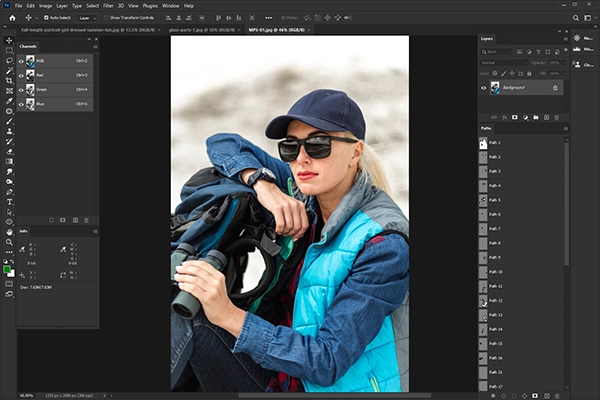Select the Crop tool

click(9, 80)
